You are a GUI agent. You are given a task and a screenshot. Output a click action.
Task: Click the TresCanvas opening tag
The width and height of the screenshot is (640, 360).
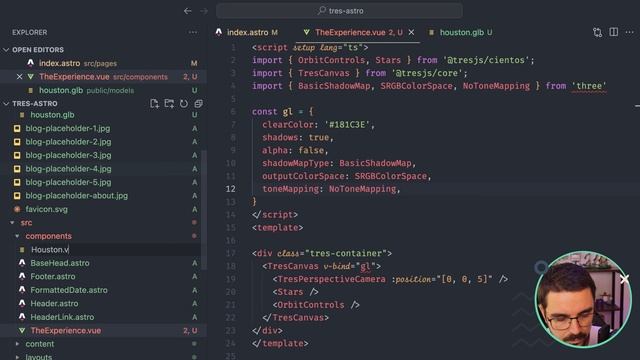tap(322, 266)
